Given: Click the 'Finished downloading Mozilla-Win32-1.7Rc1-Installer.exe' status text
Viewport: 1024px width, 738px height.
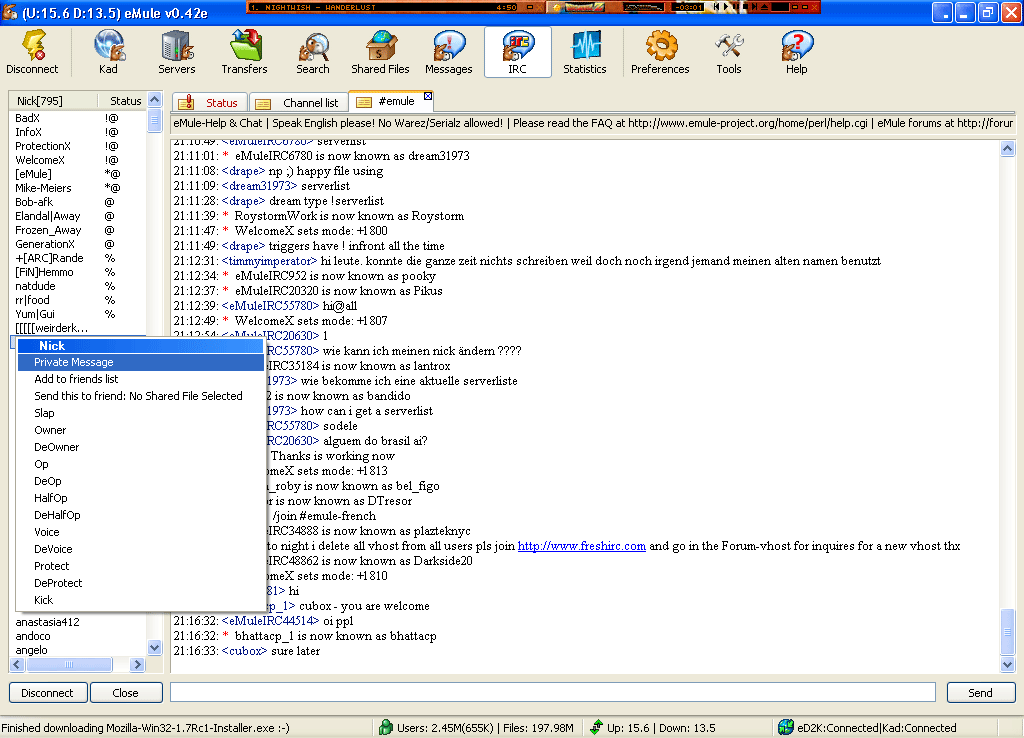Looking at the screenshot, I should point(146,728).
